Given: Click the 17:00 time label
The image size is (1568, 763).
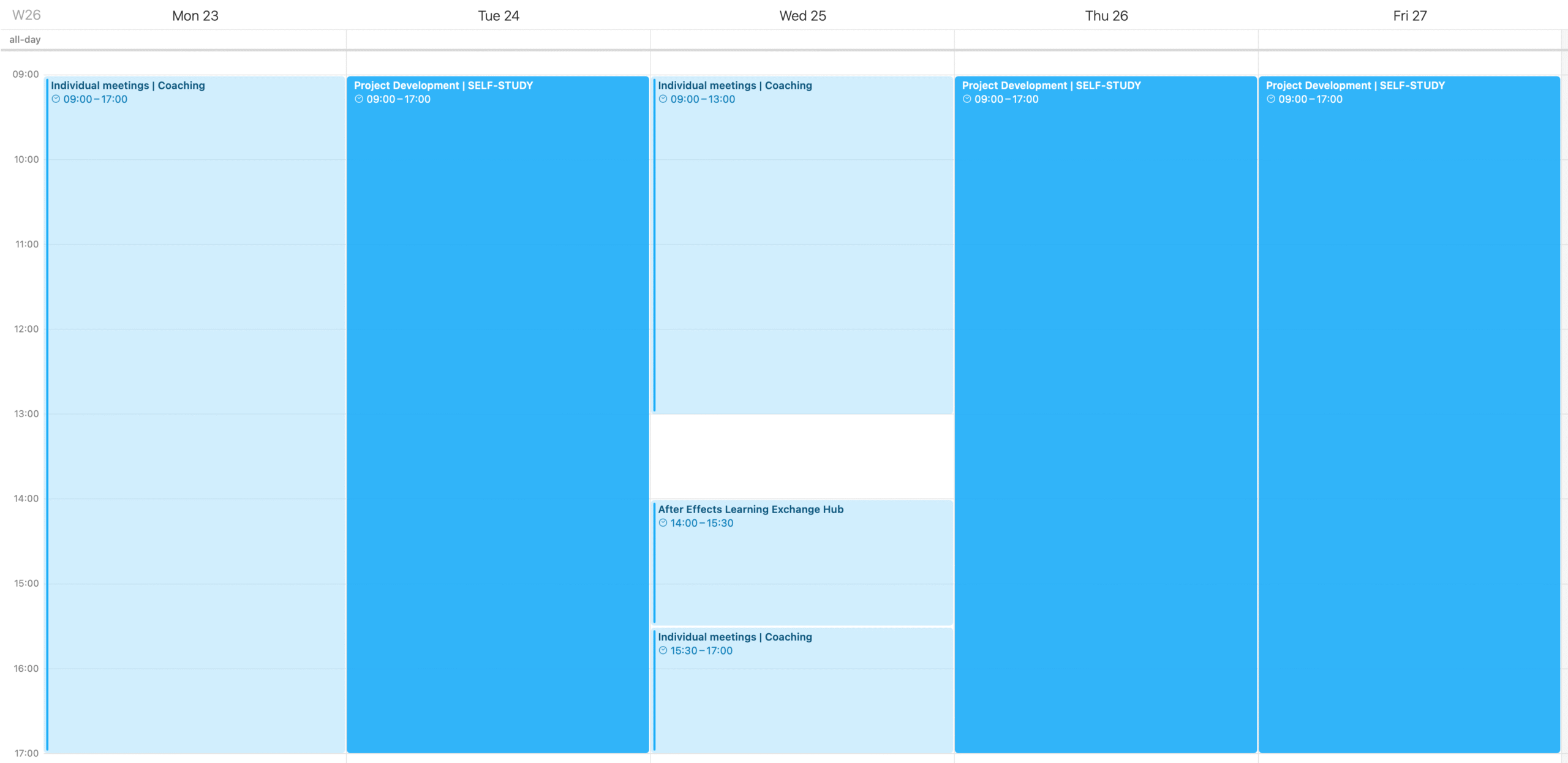Looking at the screenshot, I should 26,753.
